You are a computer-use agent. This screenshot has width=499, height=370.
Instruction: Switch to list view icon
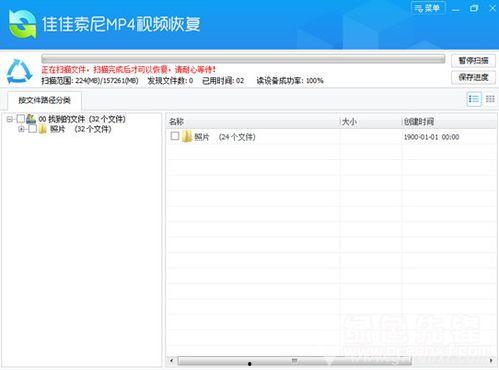click(474, 99)
